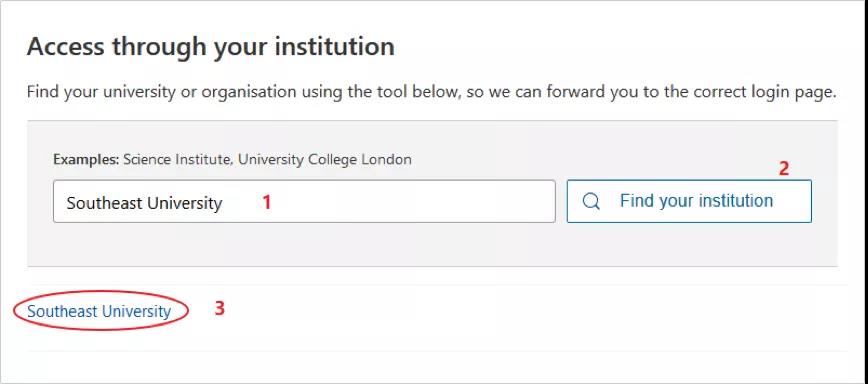Click the red number 2 annotation
This screenshot has height=384, width=868.
[x=783, y=168]
